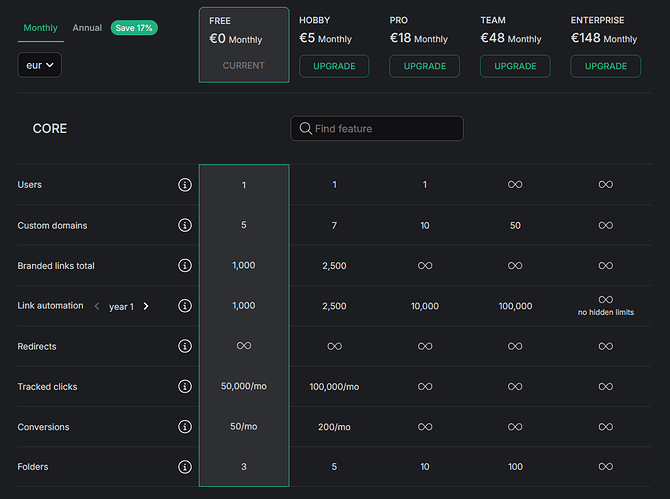Screen dimensions: 670x499
Task: Click Upgrade under the Hobby plan
Action: coord(334,66)
